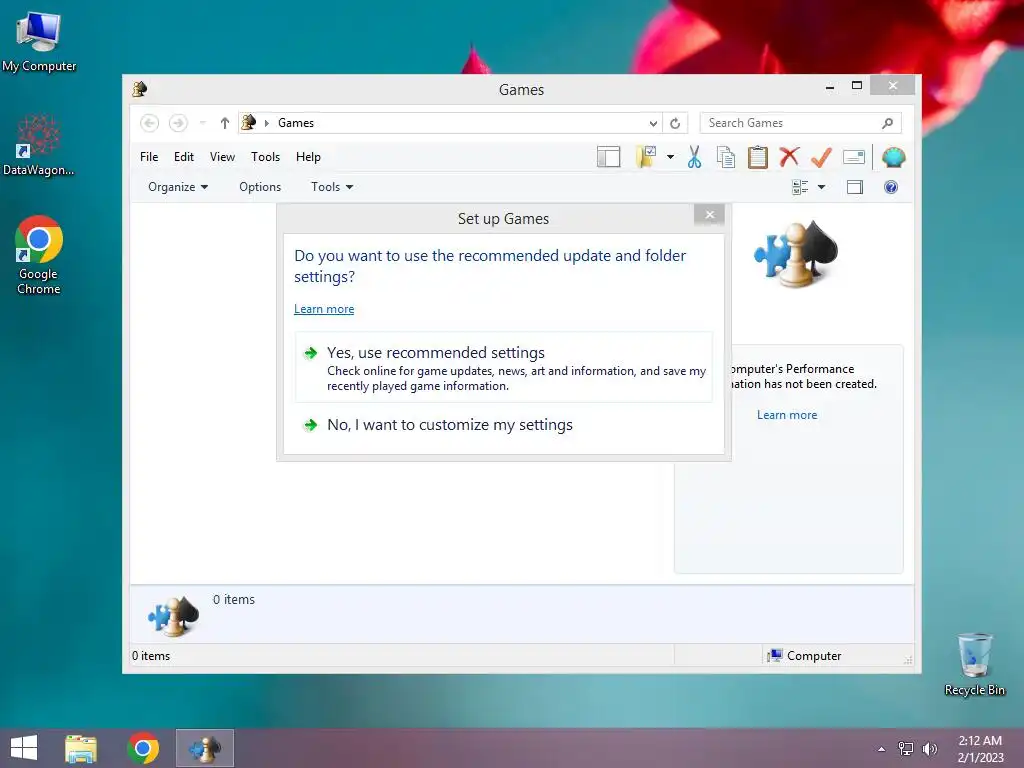Screen dimensions: 1024x768
Task: Click the large Games logo in the right pane
Action: 796,254
